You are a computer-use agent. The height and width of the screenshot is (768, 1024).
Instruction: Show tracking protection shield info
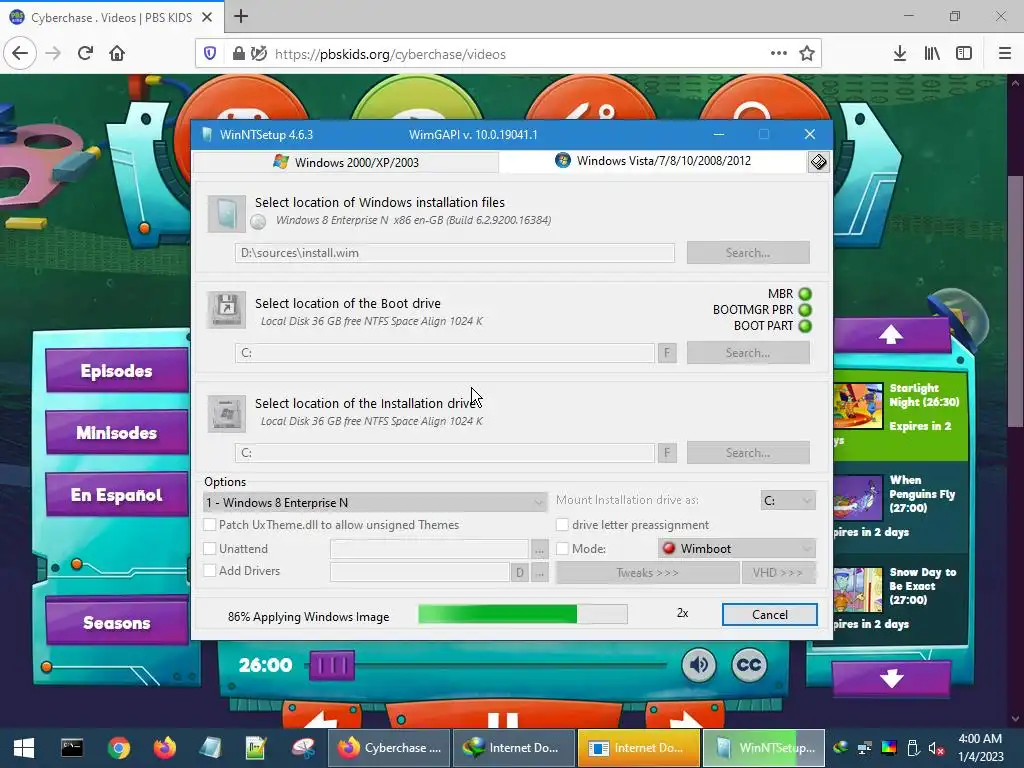(x=210, y=54)
